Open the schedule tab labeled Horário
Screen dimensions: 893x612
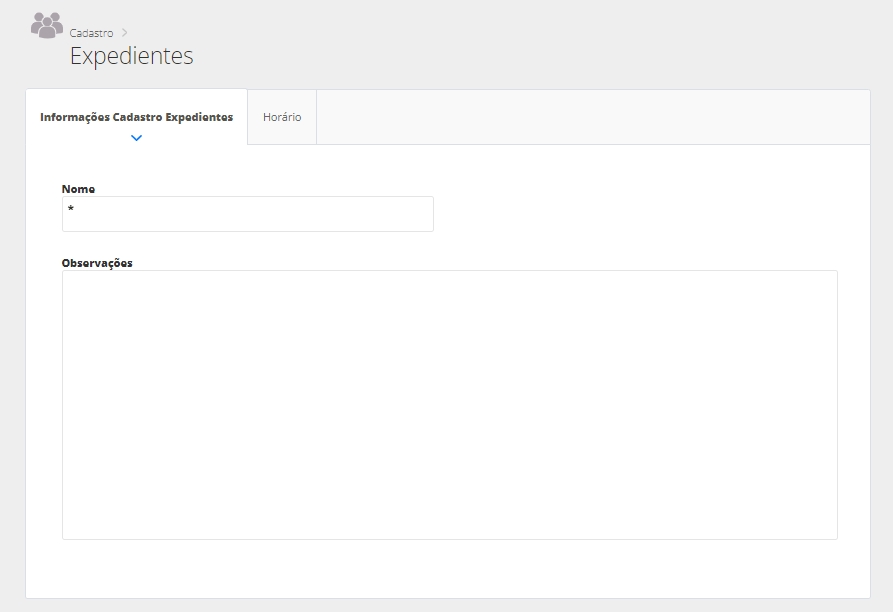pyautogui.click(x=282, y=117)
